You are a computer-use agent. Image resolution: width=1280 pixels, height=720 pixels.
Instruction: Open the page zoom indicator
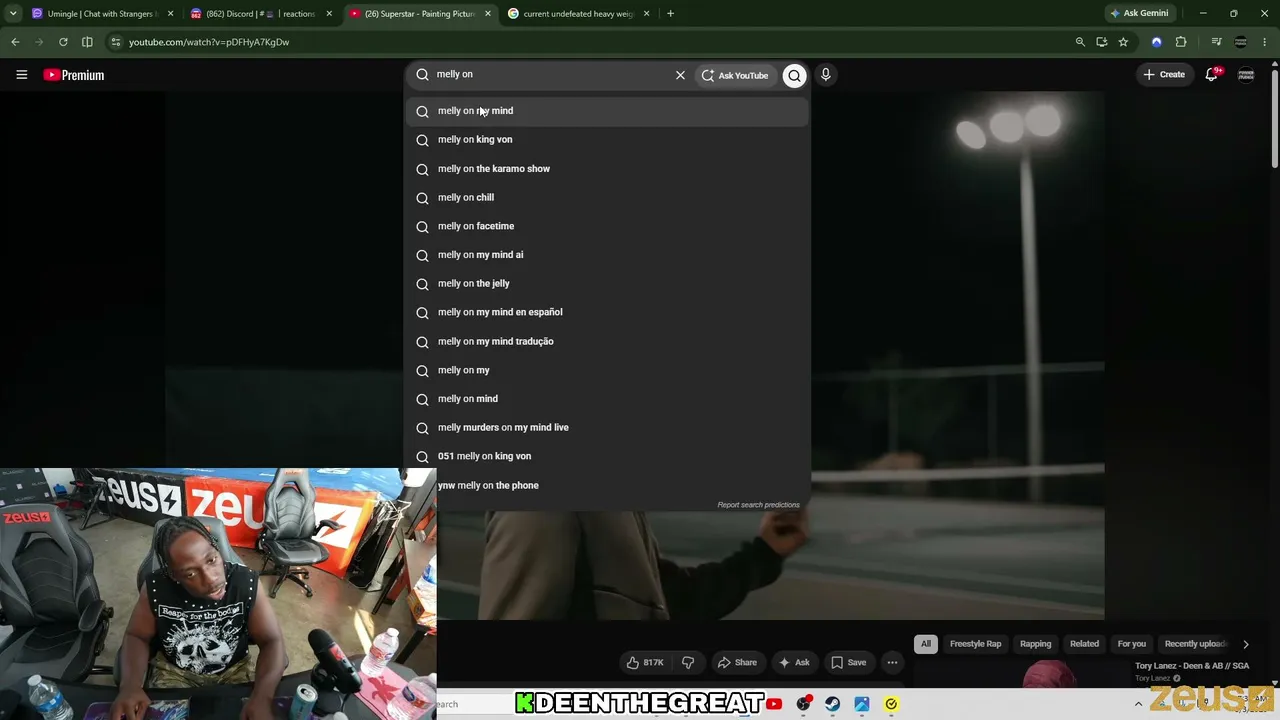click(x=1080, y=42)
